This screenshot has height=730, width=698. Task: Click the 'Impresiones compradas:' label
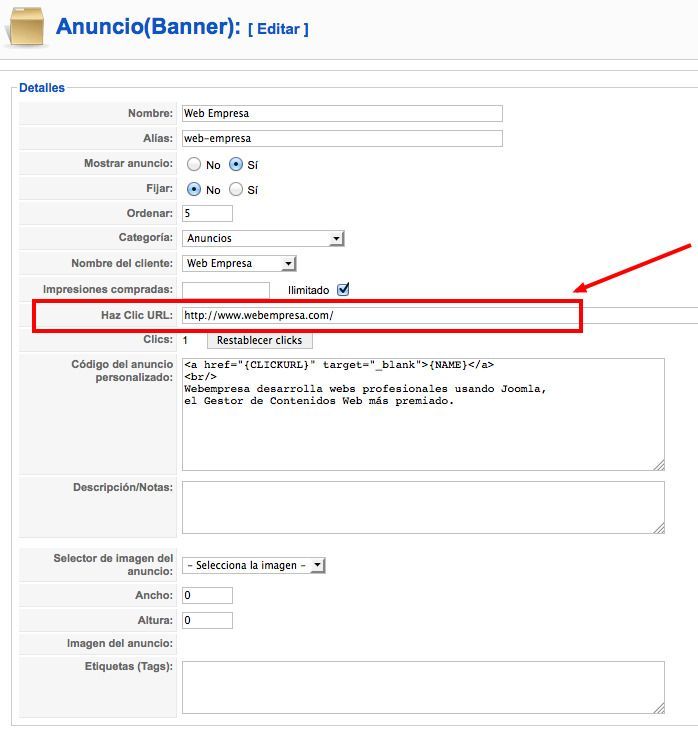(108, 289)
